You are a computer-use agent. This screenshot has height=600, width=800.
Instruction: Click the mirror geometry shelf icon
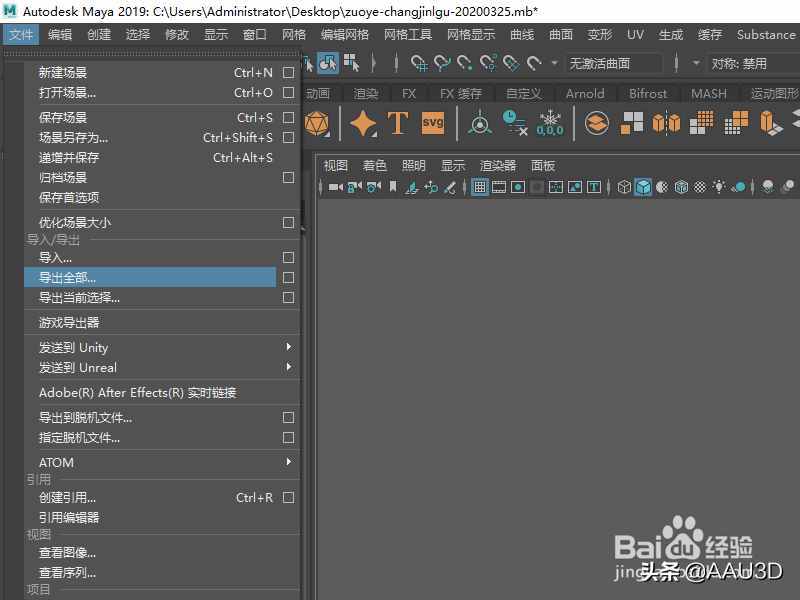tap(666, 123)
